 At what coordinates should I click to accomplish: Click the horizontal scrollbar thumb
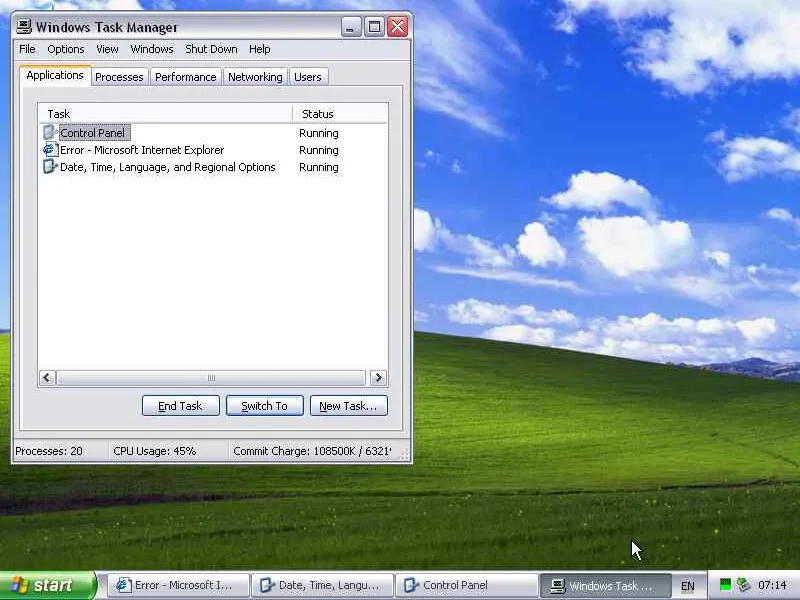pyautogui.click(x=211, y=378)
